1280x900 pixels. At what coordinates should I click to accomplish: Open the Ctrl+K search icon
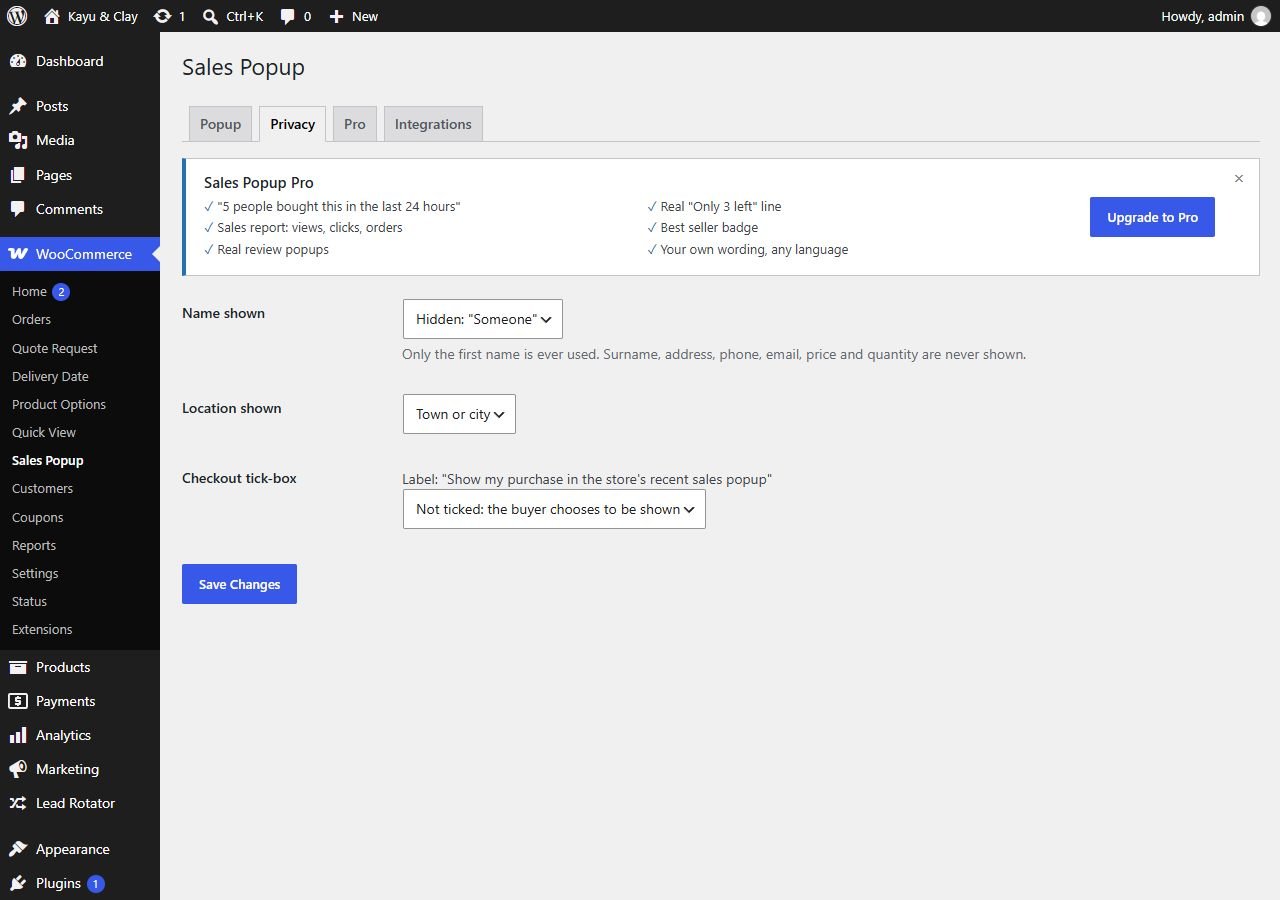[x=210, y=16]
